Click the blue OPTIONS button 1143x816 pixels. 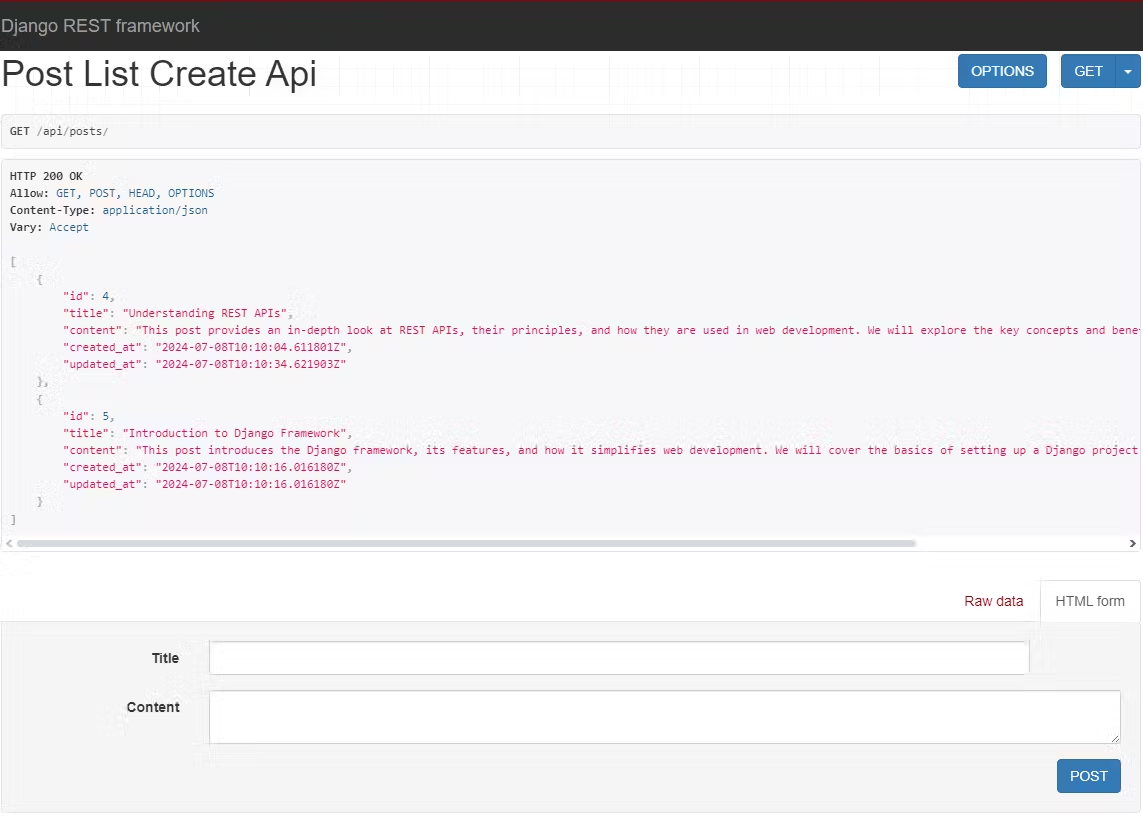(1002, 71)
